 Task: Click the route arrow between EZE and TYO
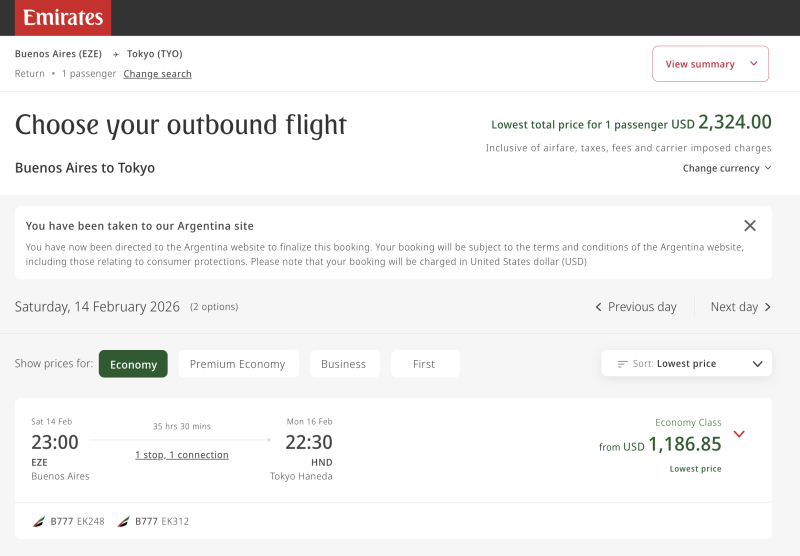[x=115, y=54]
